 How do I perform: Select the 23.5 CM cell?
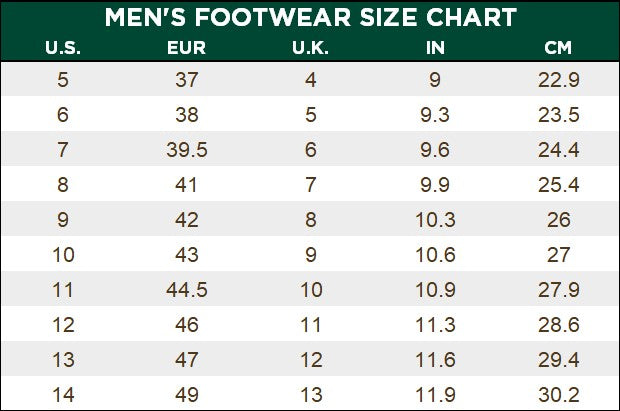[558, 115]
